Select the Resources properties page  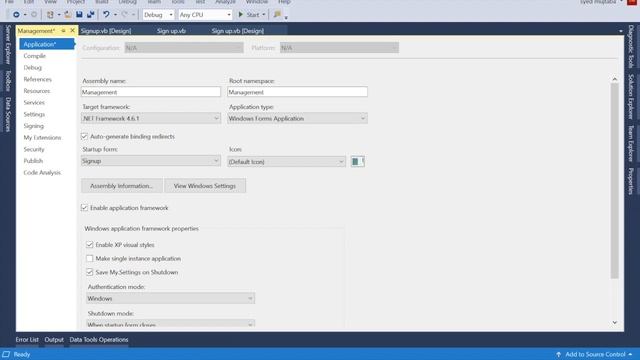pyautogui.click(x=37, y=91)
